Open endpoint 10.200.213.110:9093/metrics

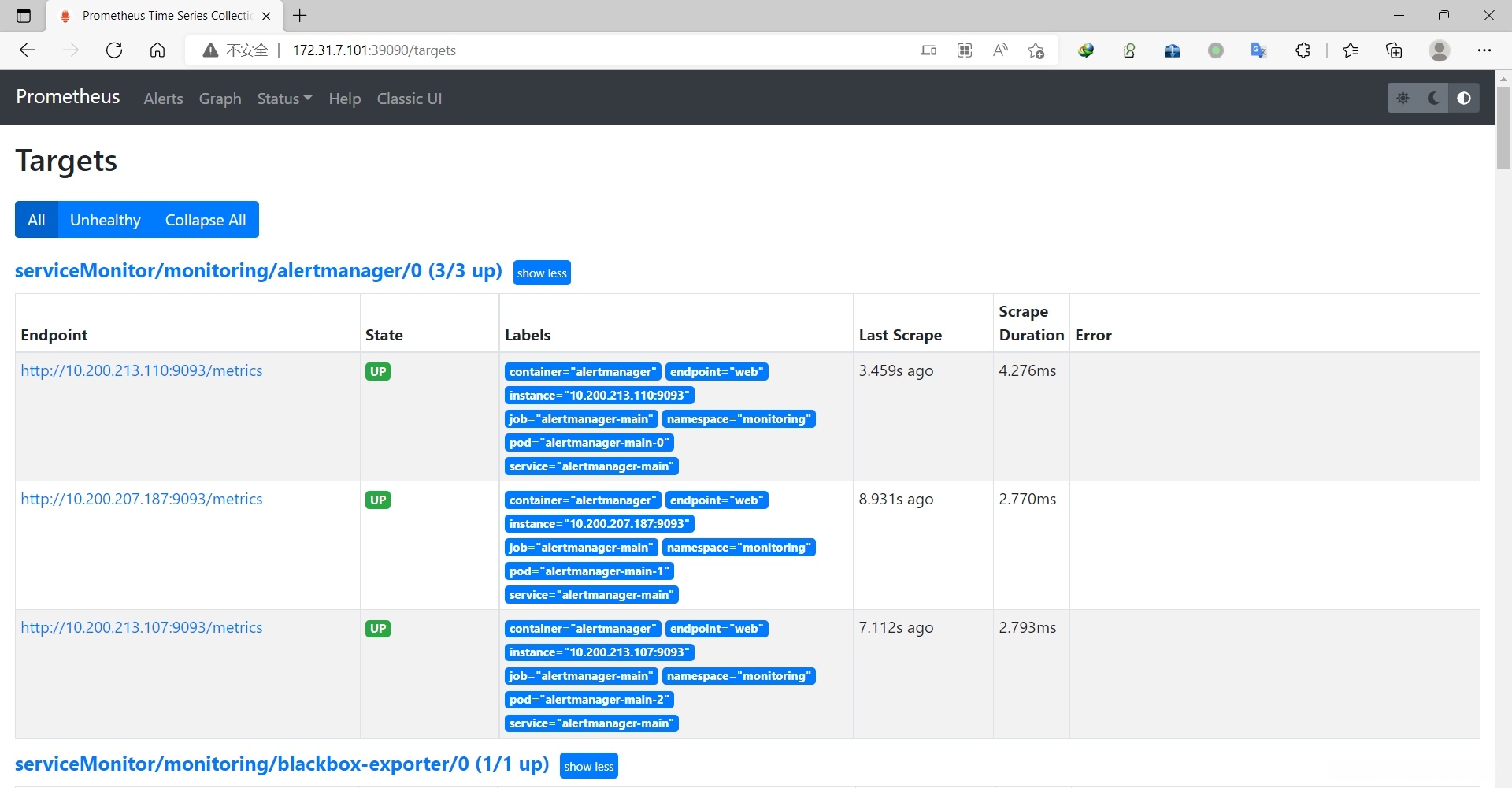pyautogui.click(x=142, y=370)
